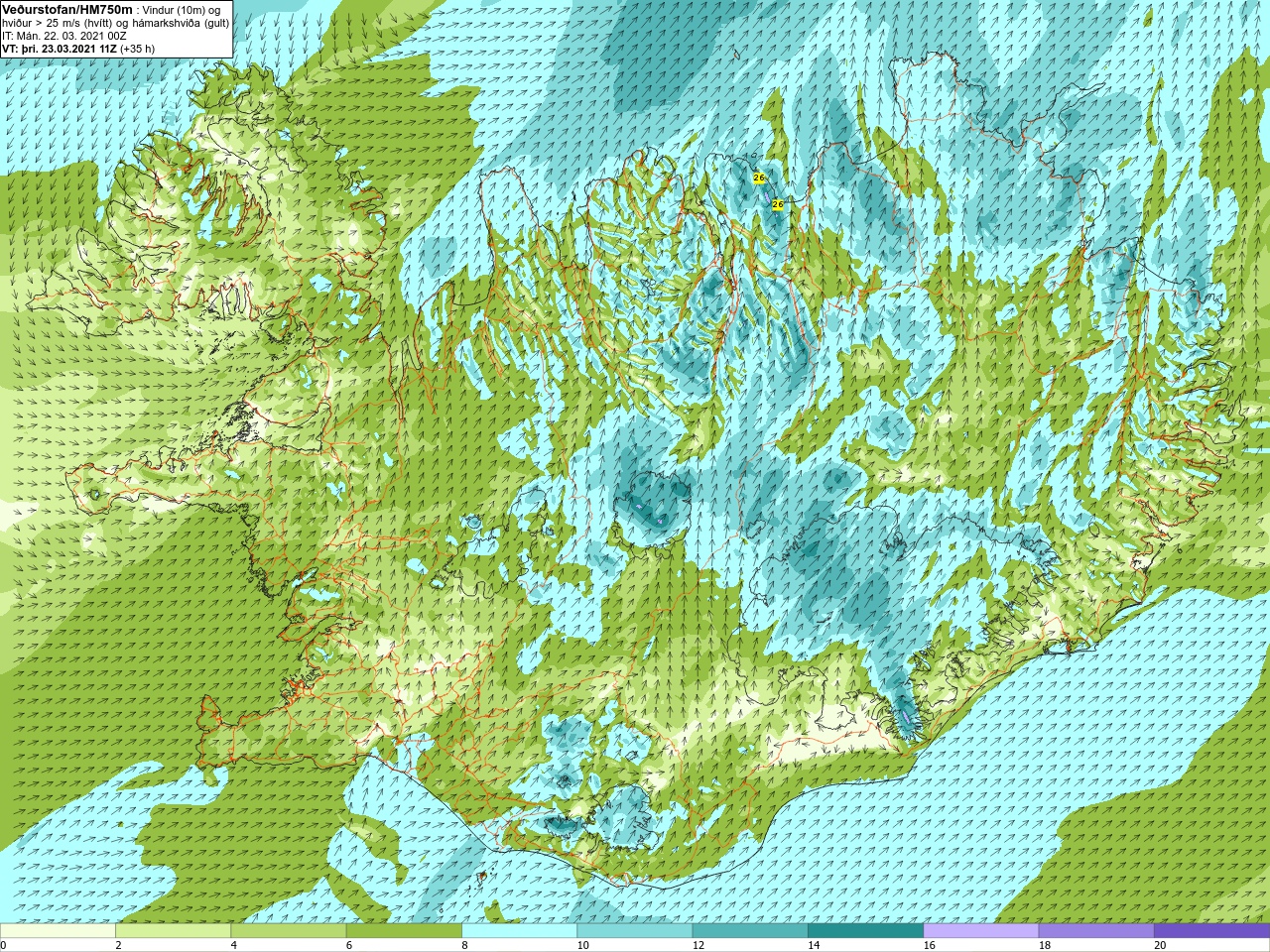
Task: Click the '12' scale label
Action: (698, 945)
